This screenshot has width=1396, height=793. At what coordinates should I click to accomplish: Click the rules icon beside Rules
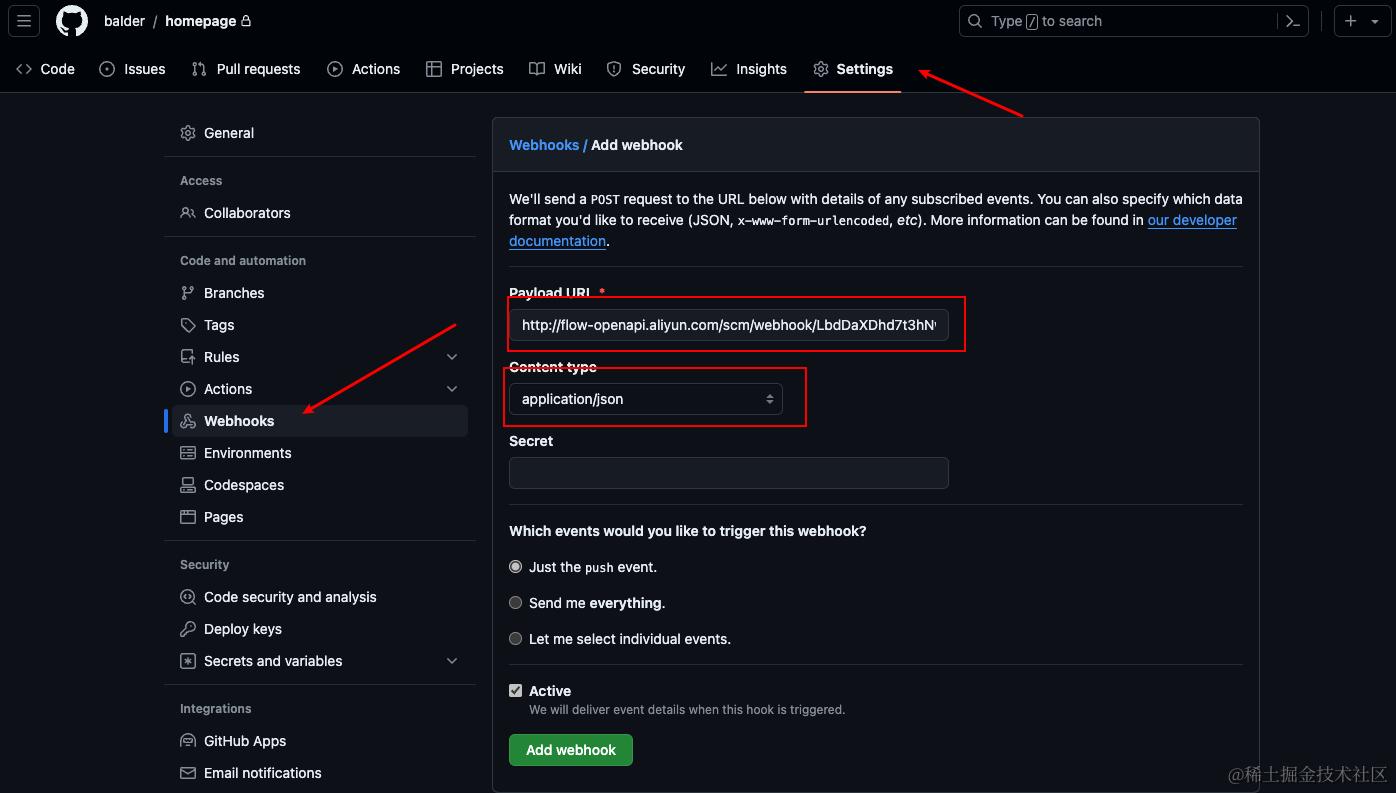pyautogui.click(x=188, y=357)
